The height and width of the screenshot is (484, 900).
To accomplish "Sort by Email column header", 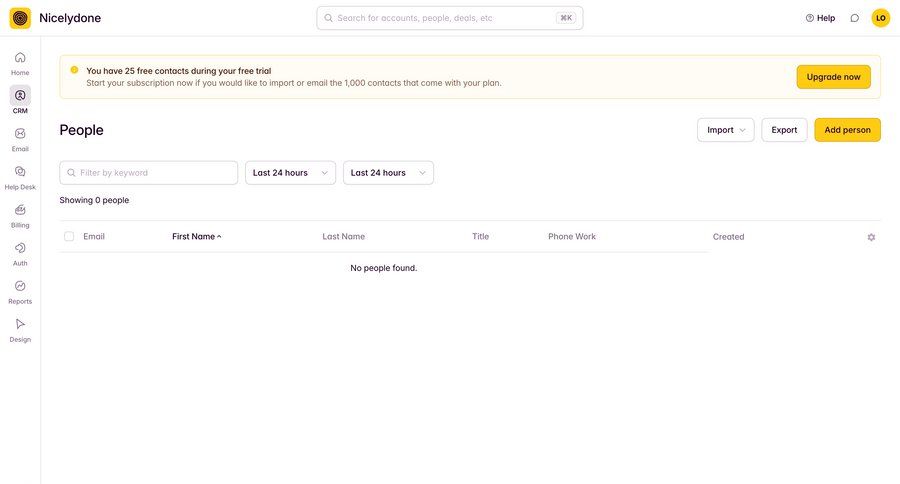I will click(94, 237).
